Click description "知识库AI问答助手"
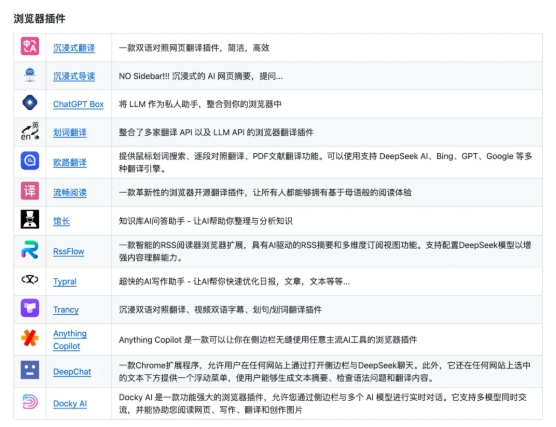Image resolution: width=556 pixels, height=427 pixels. click(x=206, y=221)
